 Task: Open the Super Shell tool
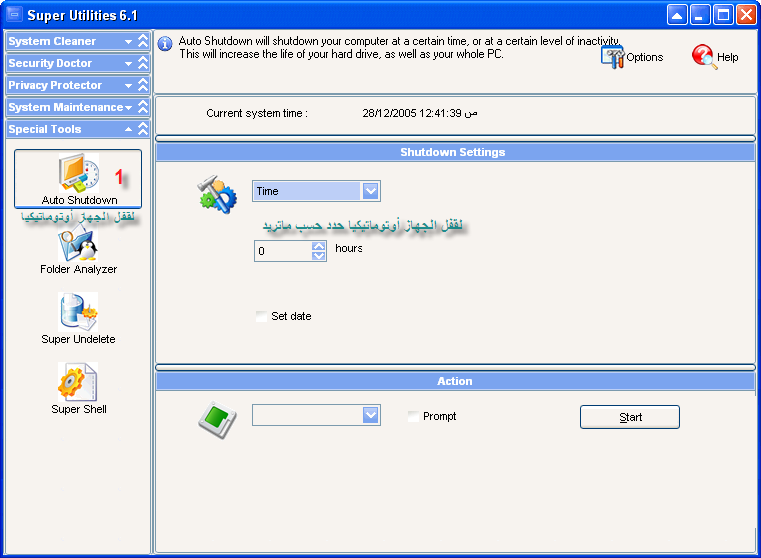click(x=78, y=389)
